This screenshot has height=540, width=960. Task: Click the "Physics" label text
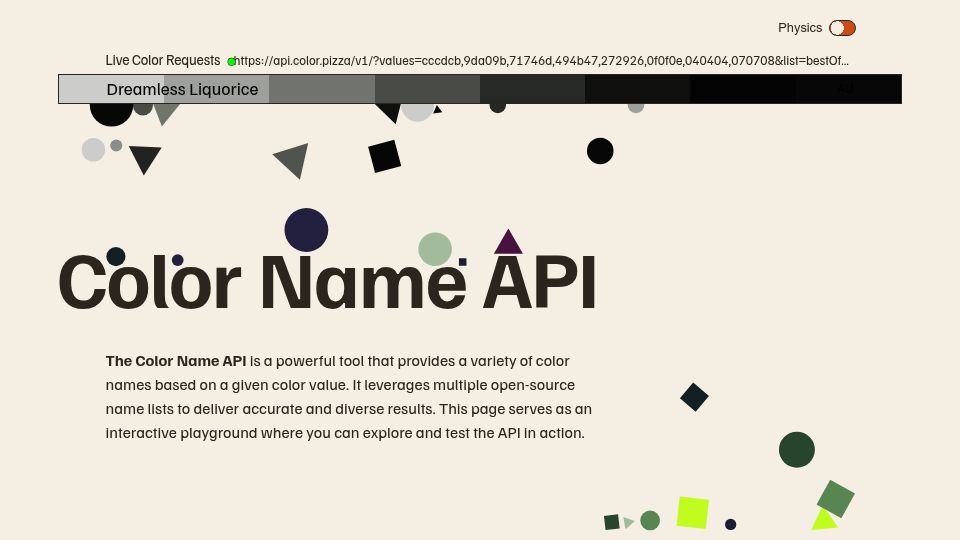click(x=800, y=28)
